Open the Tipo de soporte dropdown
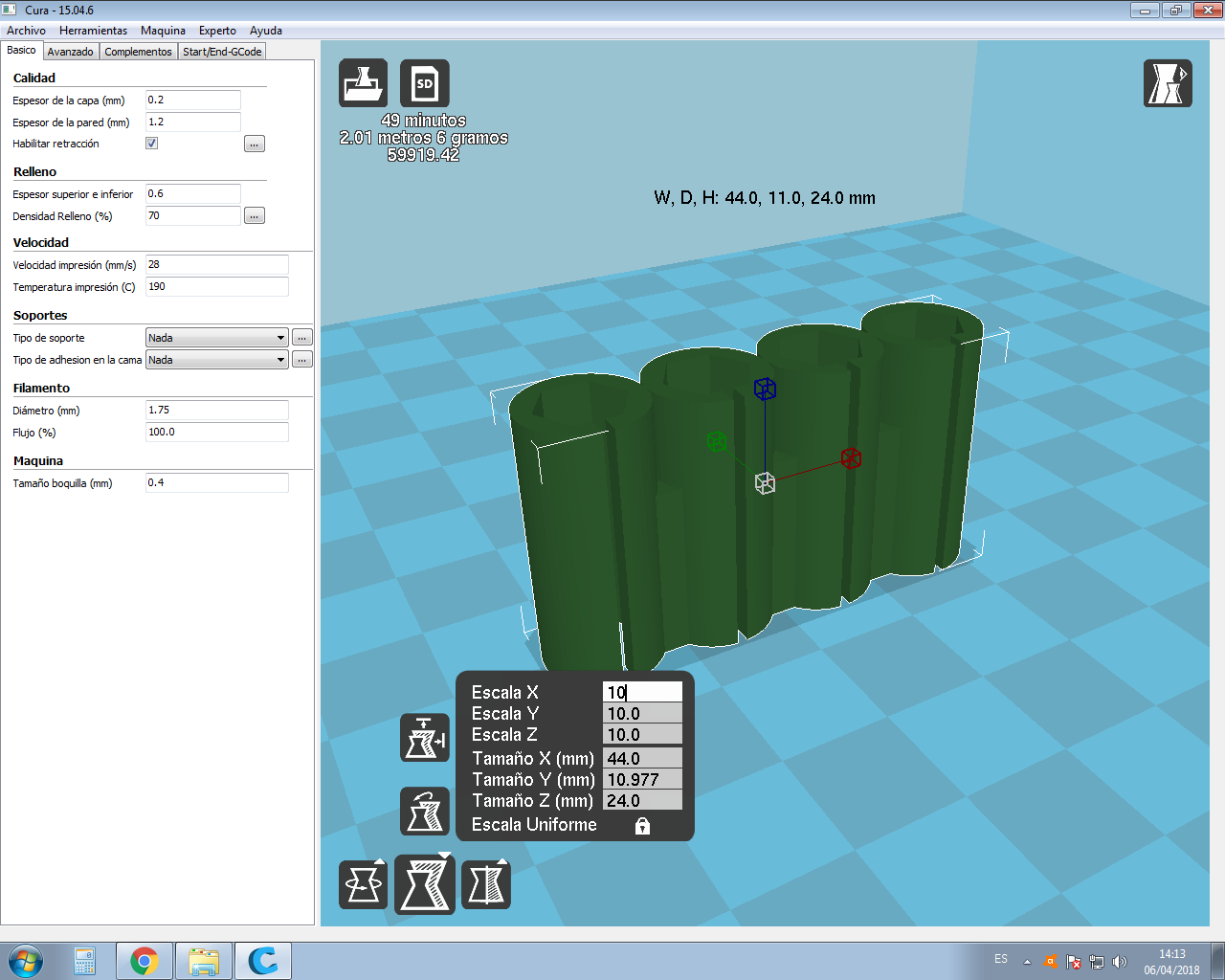Screen dimensions: 1225x980 pos(217,338)
